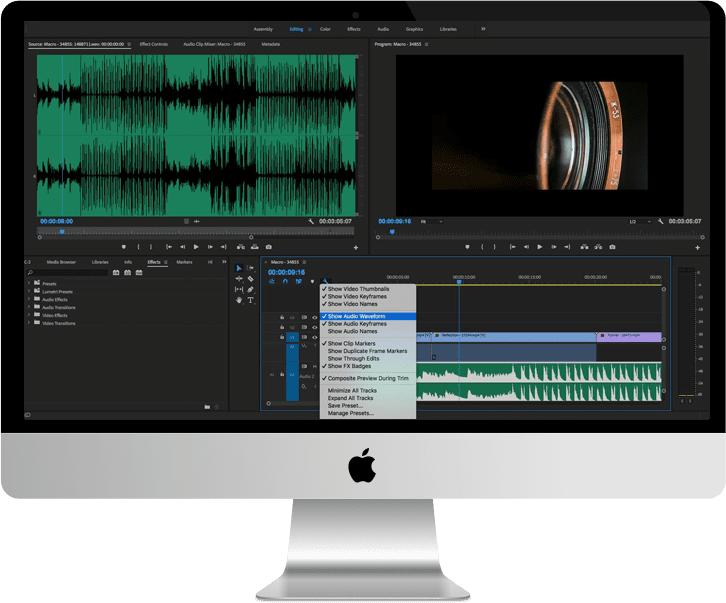The width and height of the screenshot is (726, 603).
Task: Click the Source monitor blue playhead marker
Action: point(62,232)
